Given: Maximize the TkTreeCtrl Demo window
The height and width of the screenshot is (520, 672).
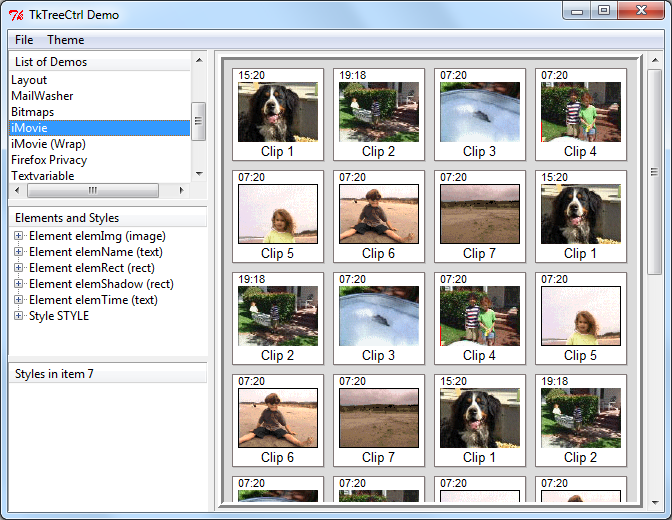Looking at the screenshot, I should click(604, 11).
